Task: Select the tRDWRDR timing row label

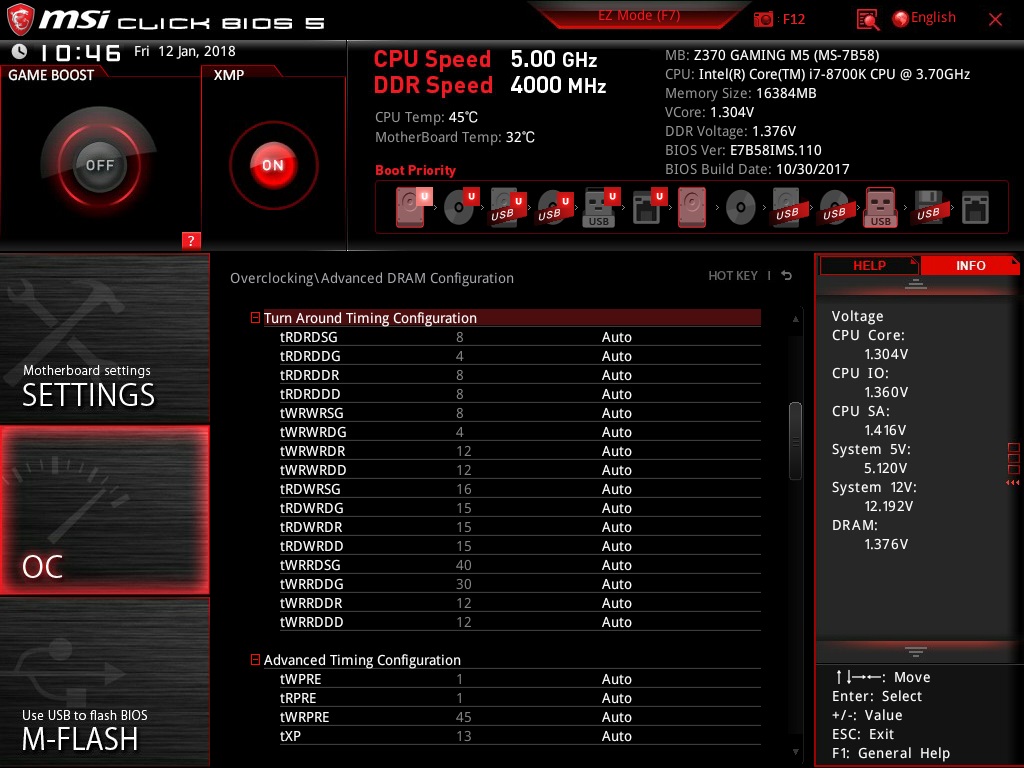Action: pos(311,526)
